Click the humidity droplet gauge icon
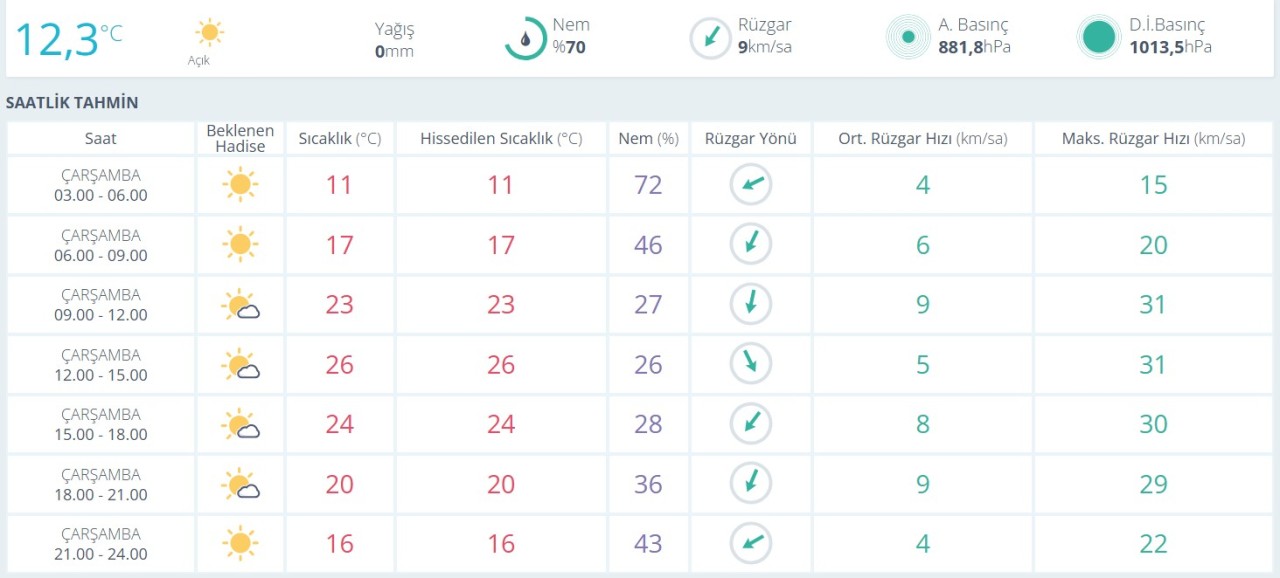Screen dimensions: 1280x578 point(525,38)
